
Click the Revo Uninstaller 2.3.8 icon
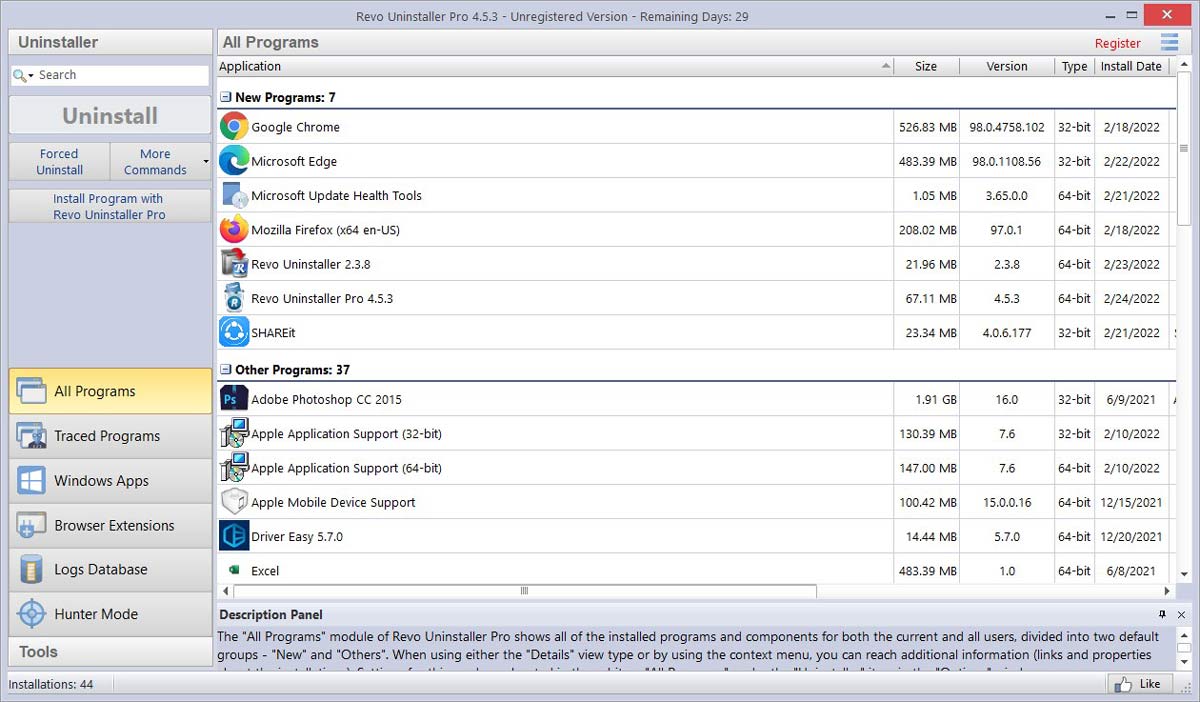coord(234,264)
